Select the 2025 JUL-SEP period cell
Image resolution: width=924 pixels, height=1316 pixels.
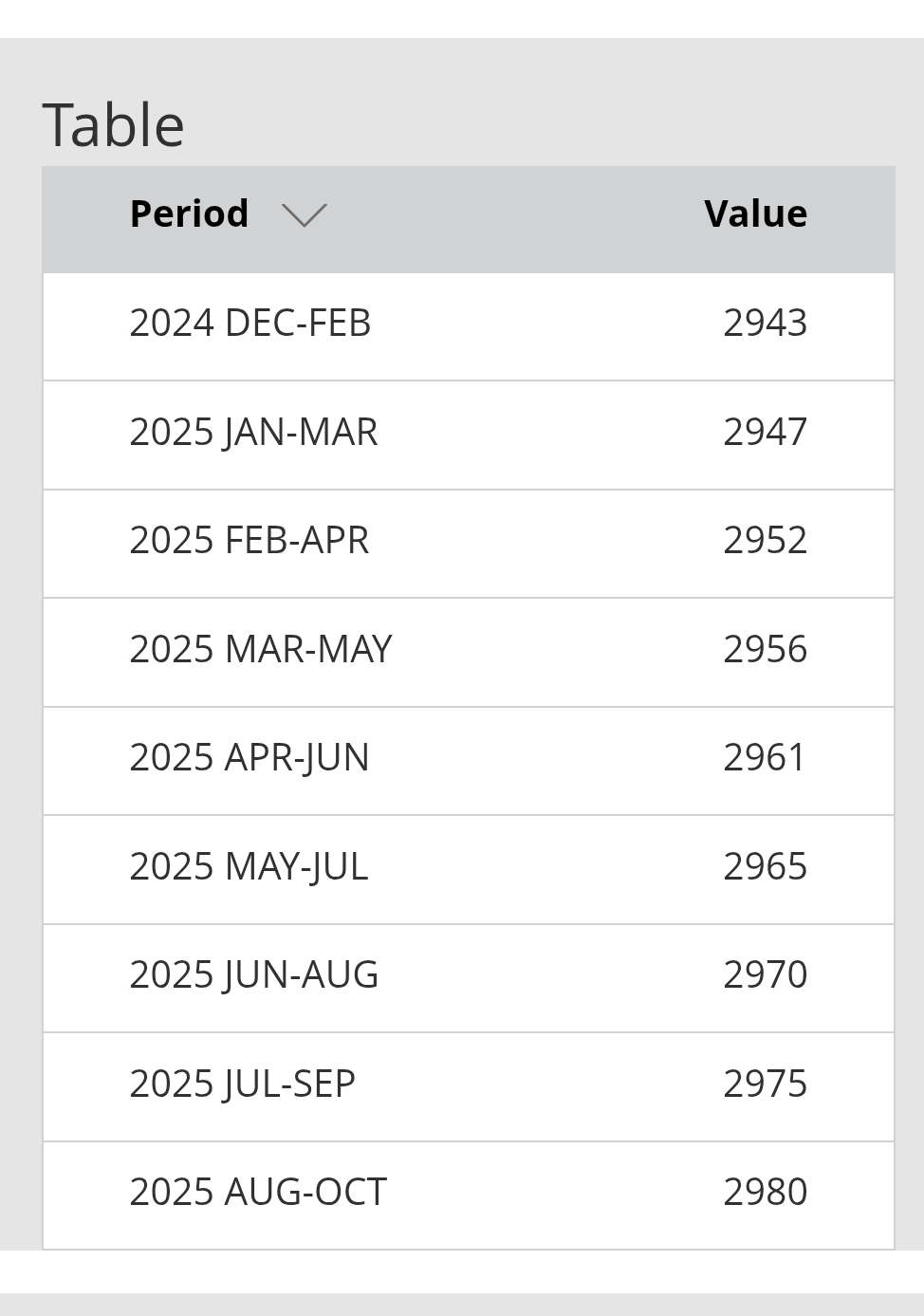pyautogui.click(x=243, y=1084)
